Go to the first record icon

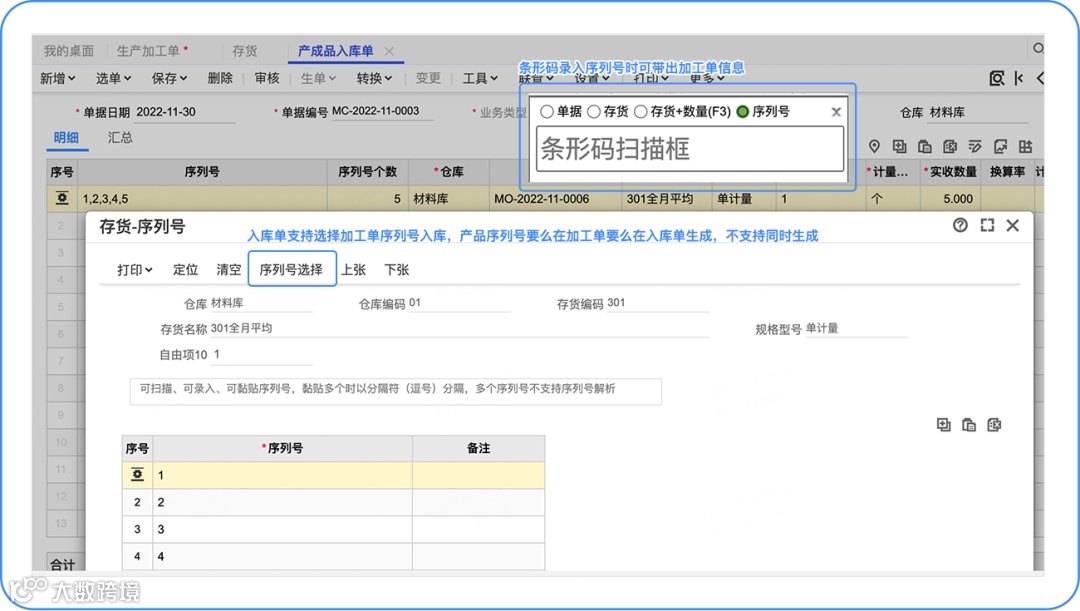tap(1019, 79)
